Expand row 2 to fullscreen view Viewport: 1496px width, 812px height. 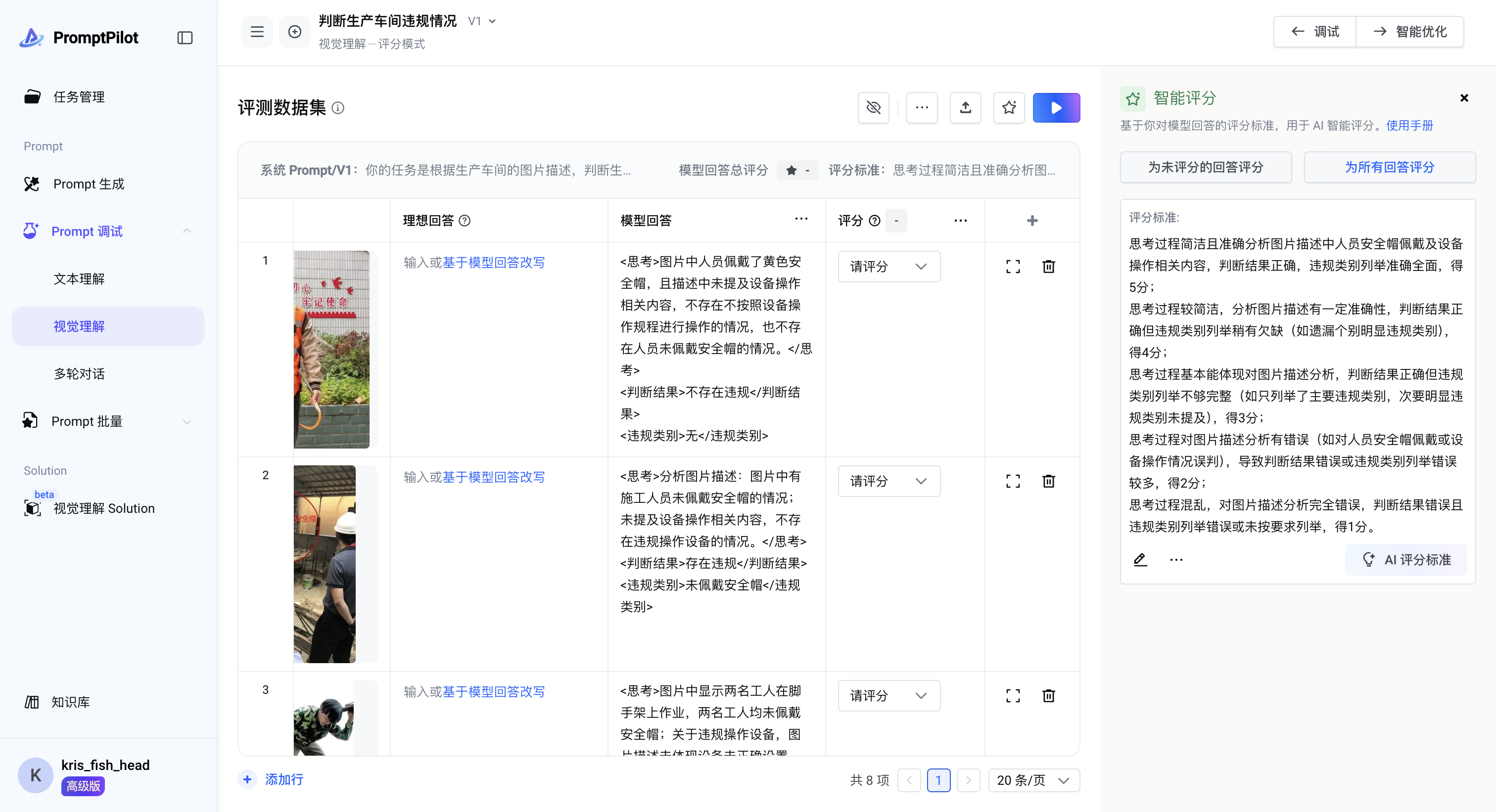click(x=1012, y=481)
